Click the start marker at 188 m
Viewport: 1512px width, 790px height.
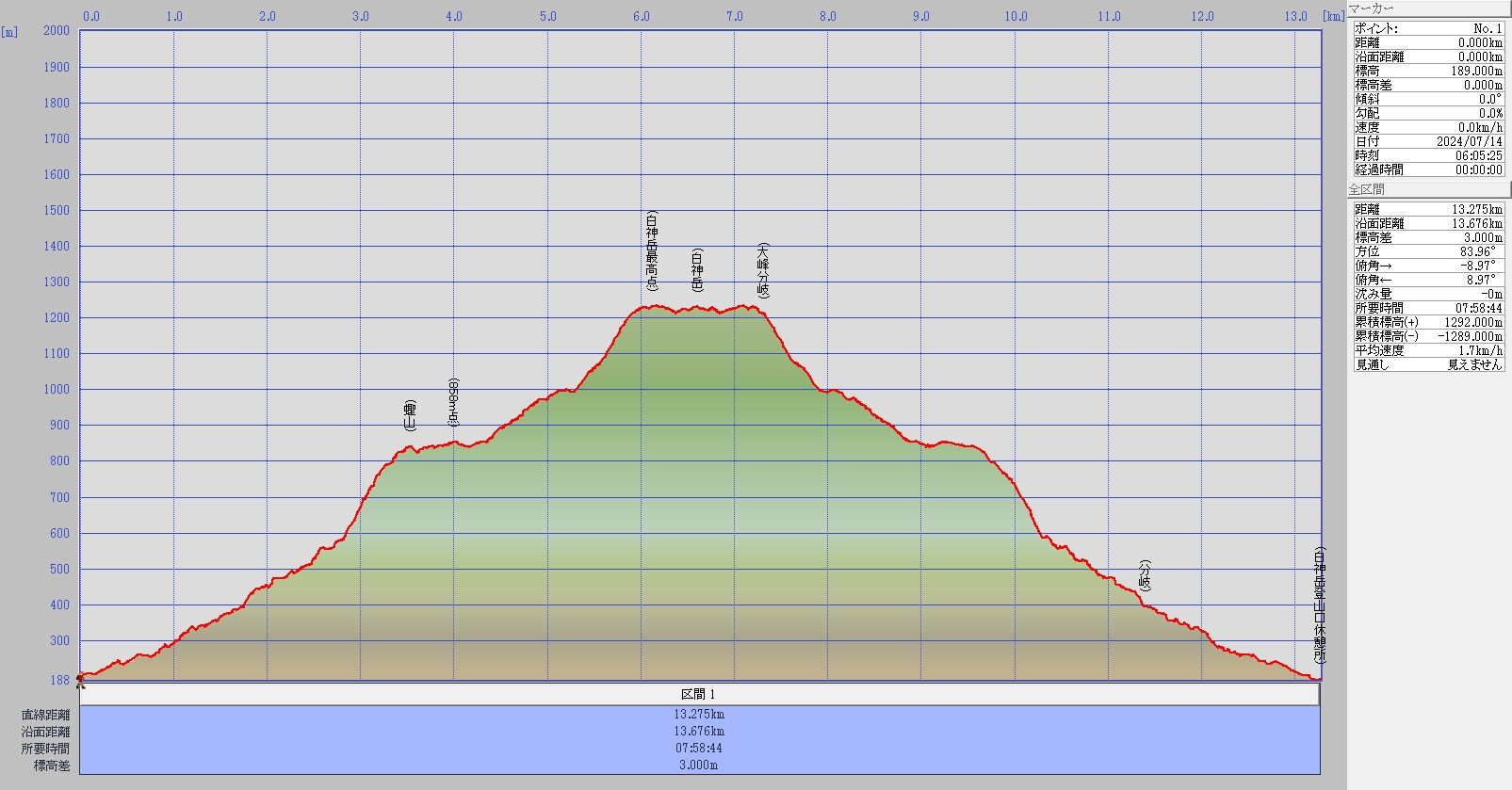click(x=80, y=679)
